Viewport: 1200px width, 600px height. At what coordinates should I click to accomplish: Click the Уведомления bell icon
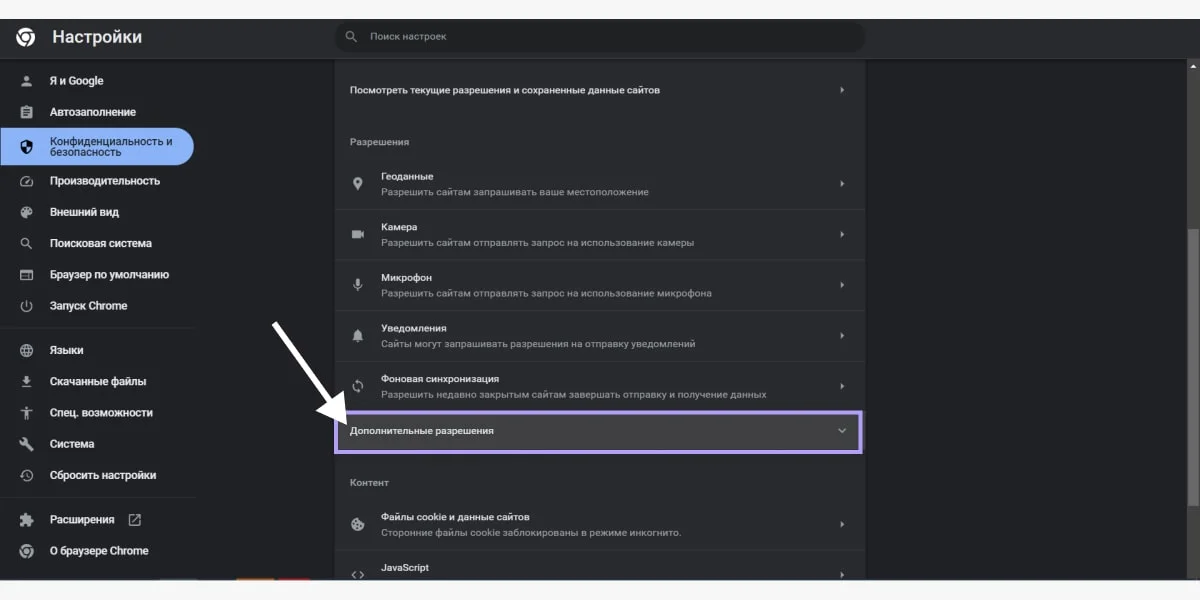pyautogui.click(x=357, y=335)
